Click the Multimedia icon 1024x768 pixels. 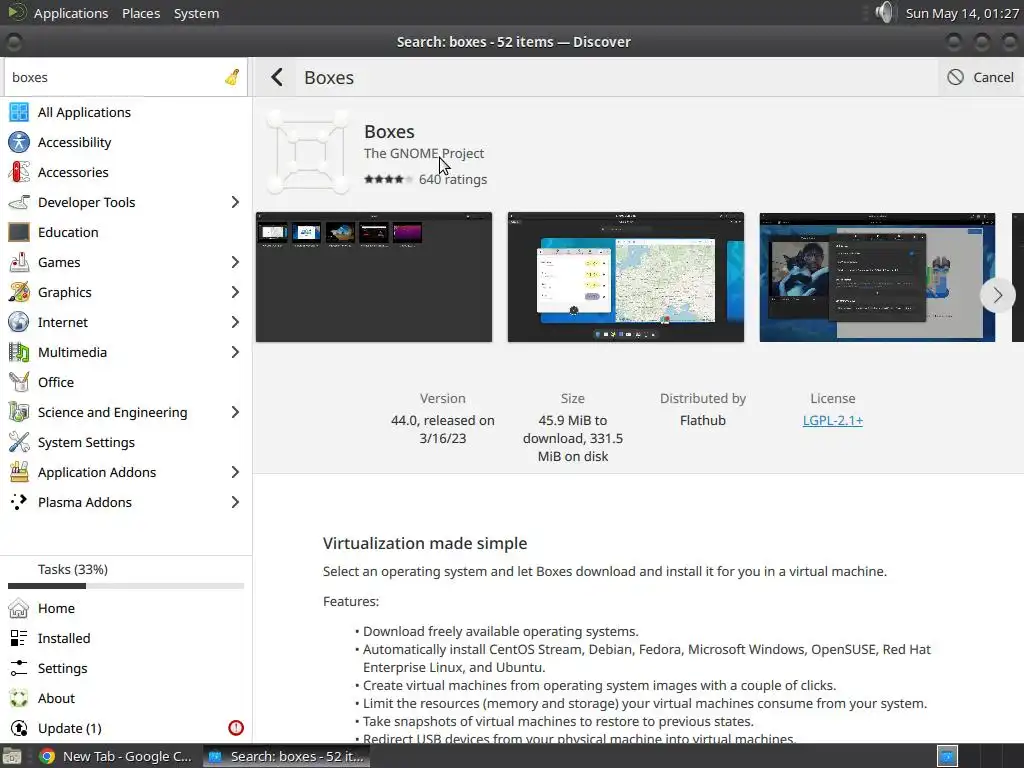[19, 353]
